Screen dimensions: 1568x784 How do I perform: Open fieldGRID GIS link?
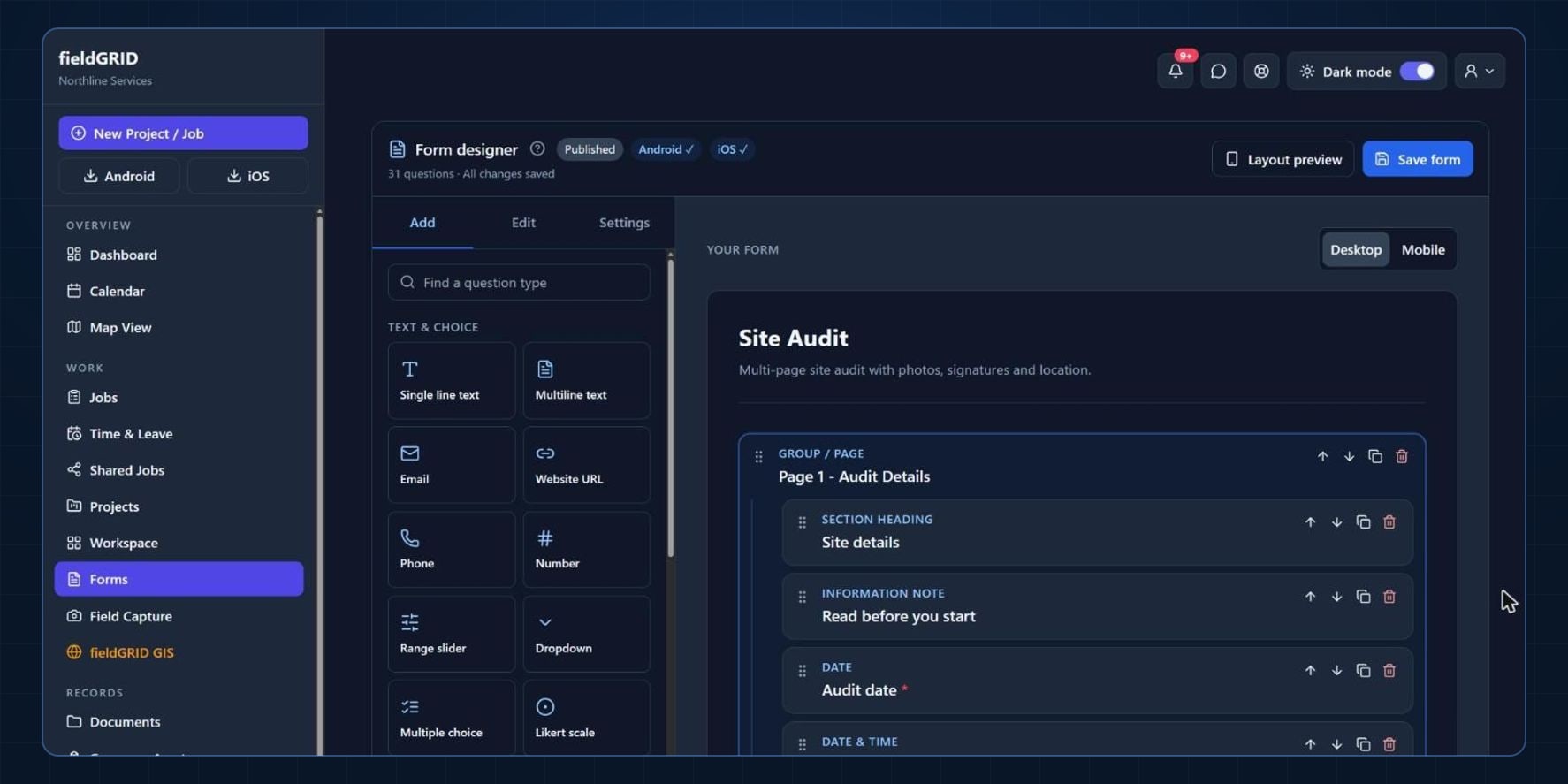point(179,652)
